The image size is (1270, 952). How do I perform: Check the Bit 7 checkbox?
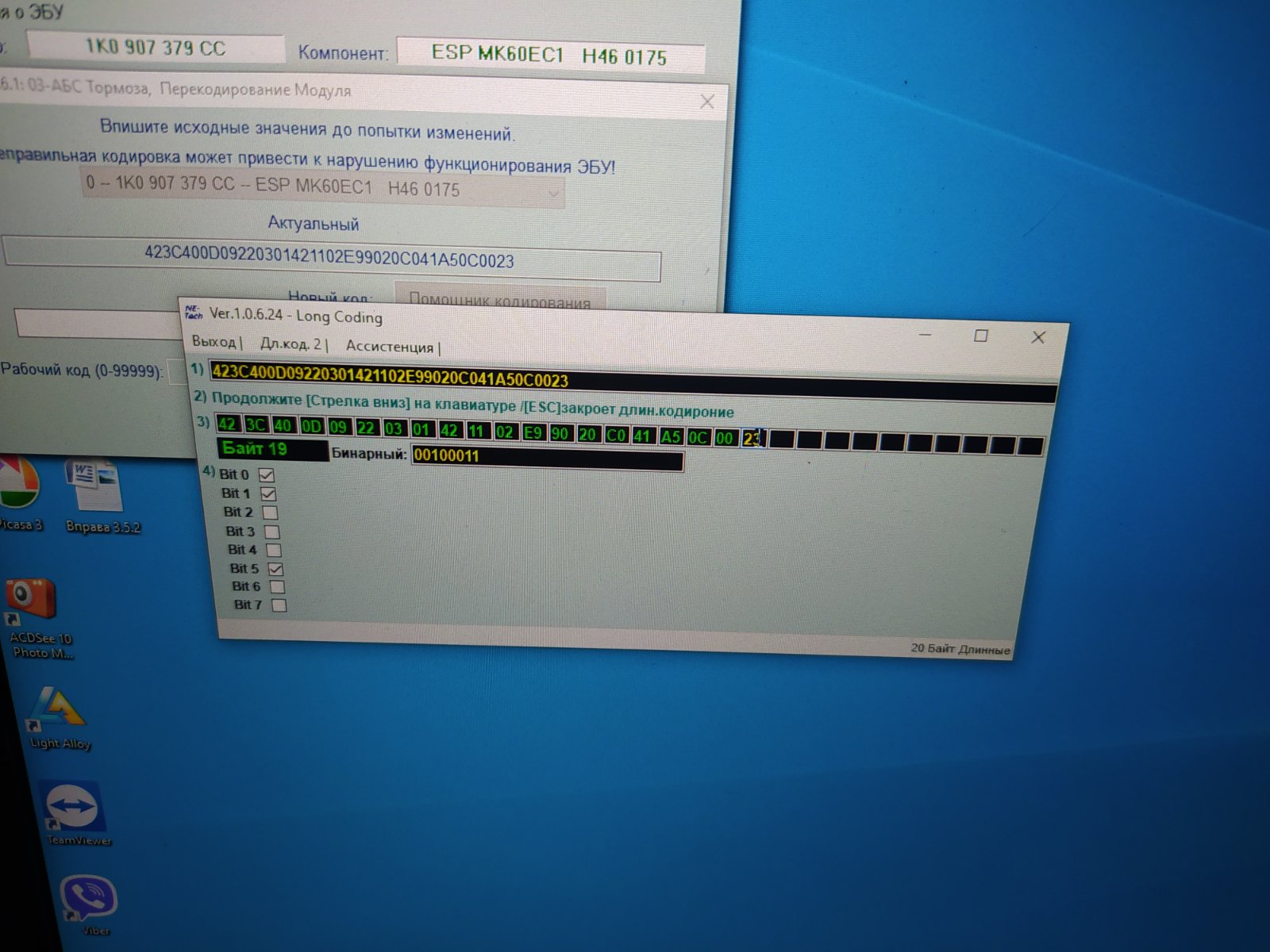279,605
